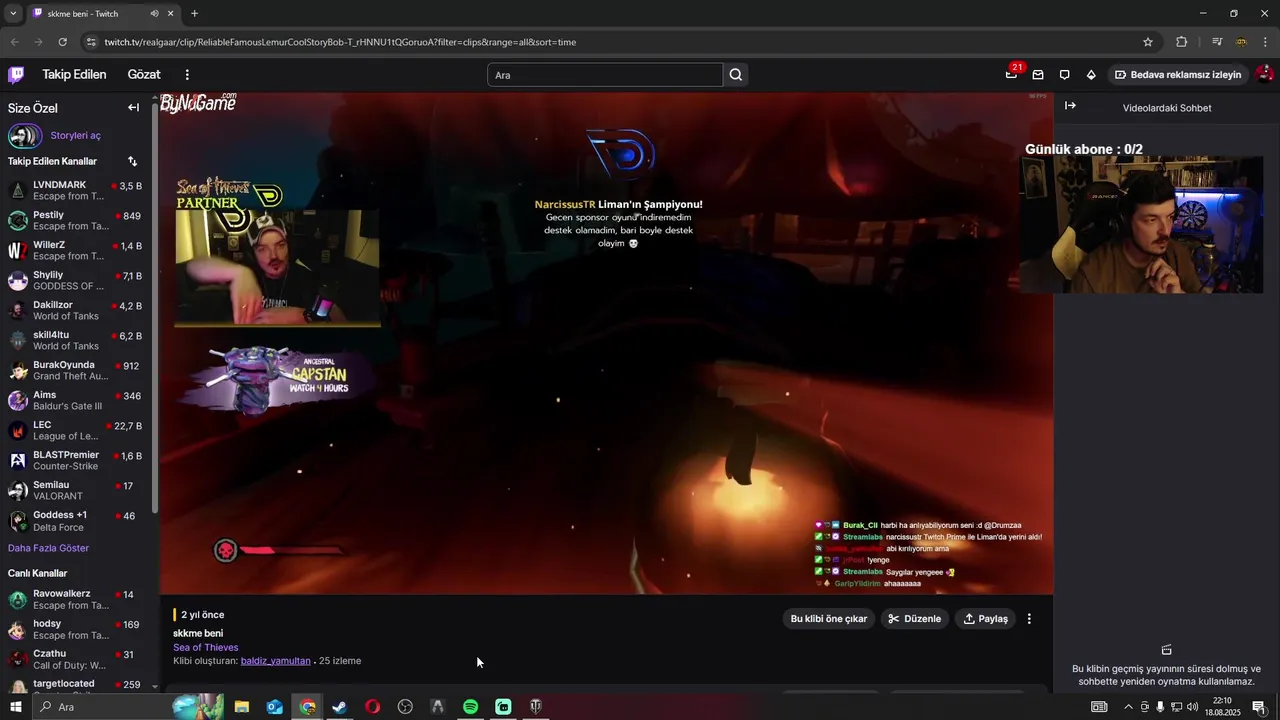Open Sea of Thieves game link
The image size is (1280, 720).
tap(206, 647)
